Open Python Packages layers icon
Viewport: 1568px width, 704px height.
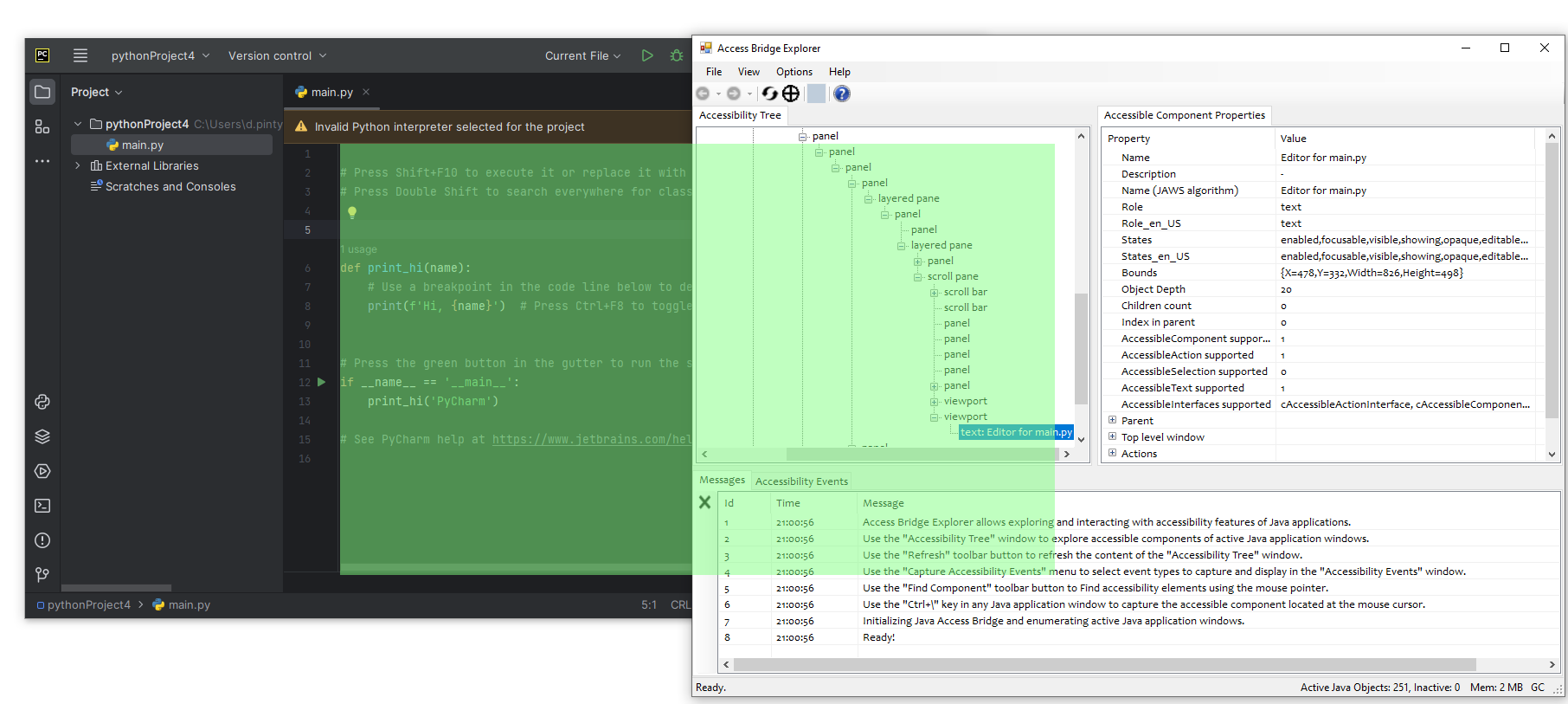(x=42, y=436)
